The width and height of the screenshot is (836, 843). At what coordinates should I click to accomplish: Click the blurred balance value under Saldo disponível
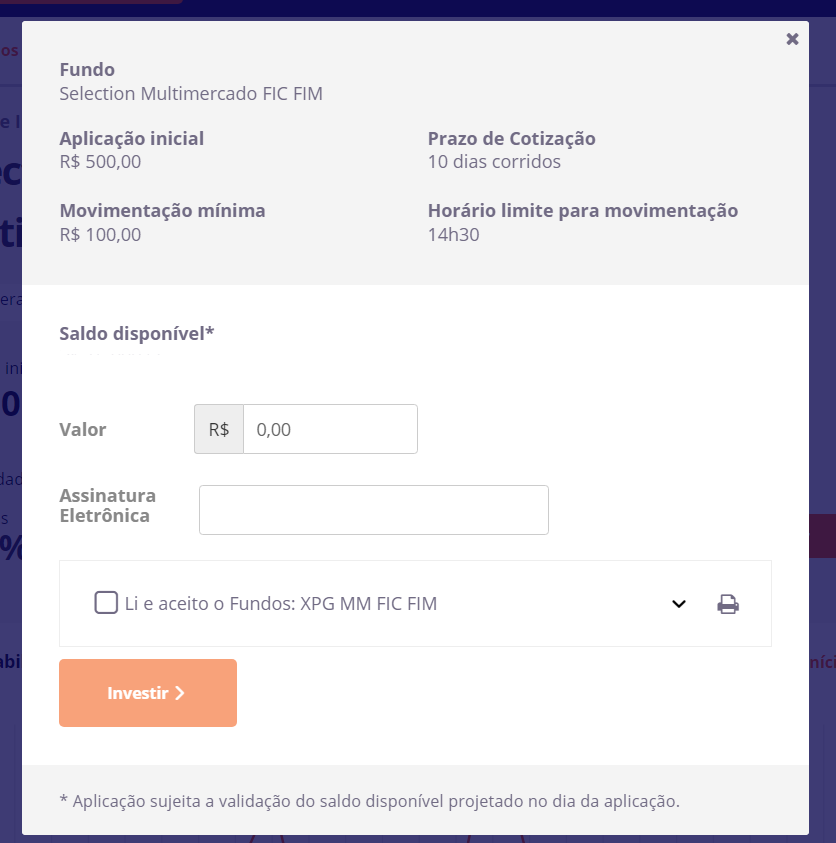(110, 355)
